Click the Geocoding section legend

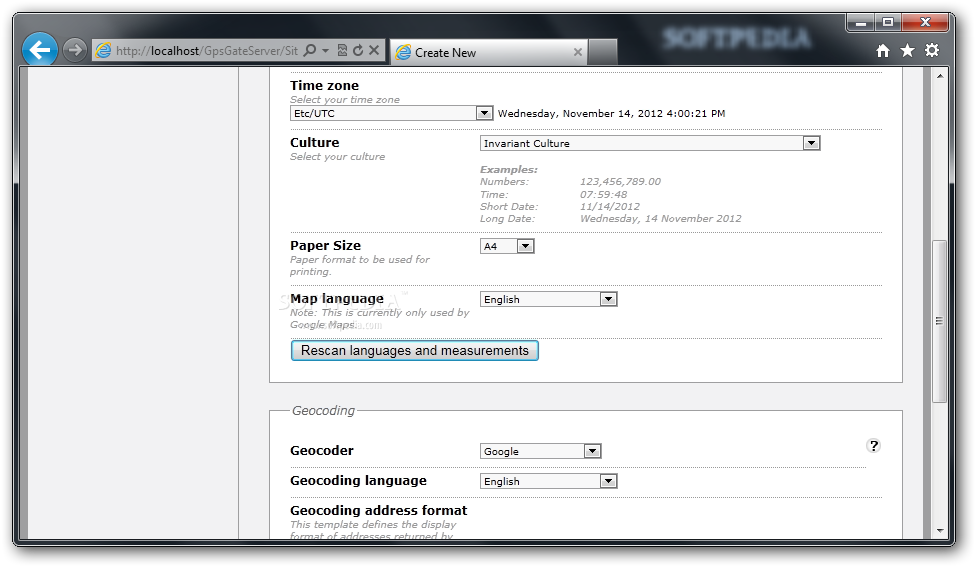324,411
